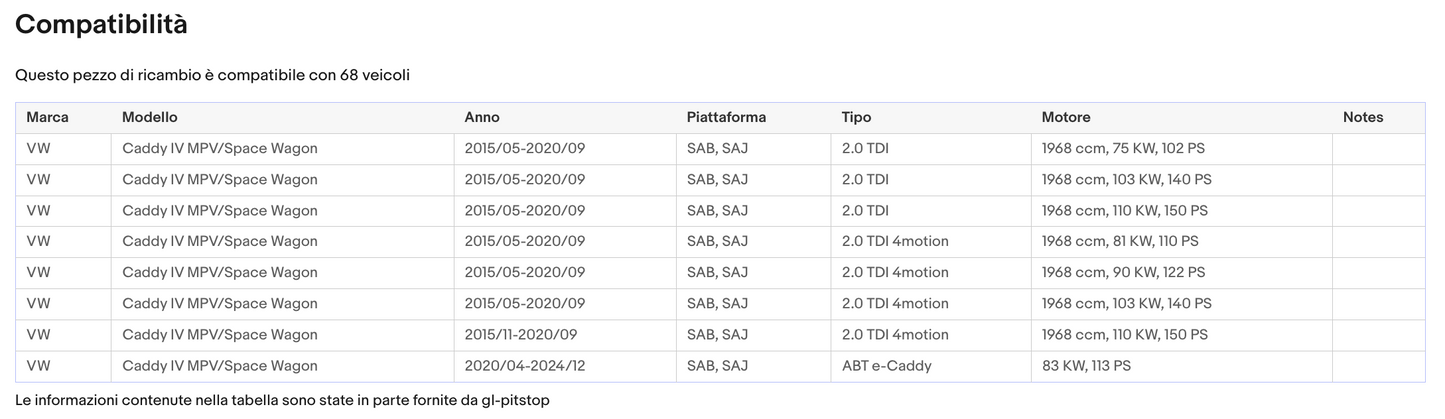This screenshot has width=1445, height=419.
Task: Click the Marca column header
Action: click(x=47, y=118)
